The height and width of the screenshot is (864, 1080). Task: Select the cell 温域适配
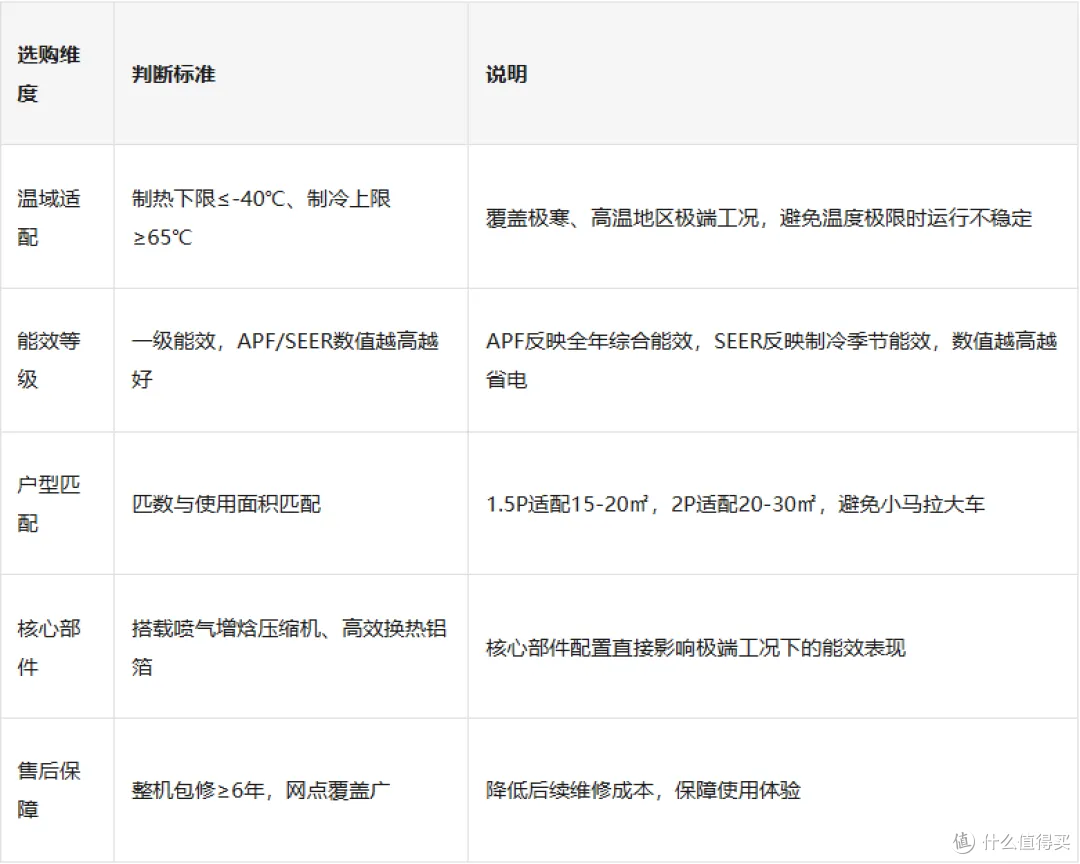pyautogui.click(x=57, y=217)
